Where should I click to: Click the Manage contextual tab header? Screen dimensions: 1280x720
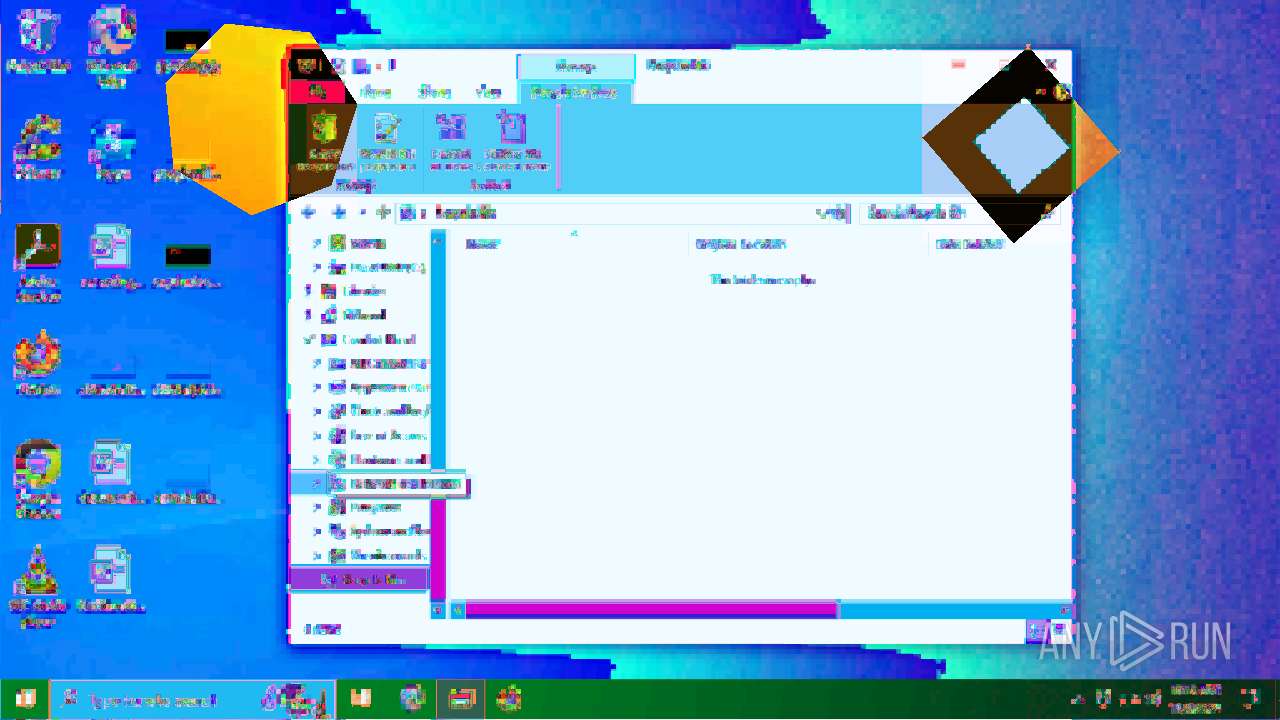point(575,66)
